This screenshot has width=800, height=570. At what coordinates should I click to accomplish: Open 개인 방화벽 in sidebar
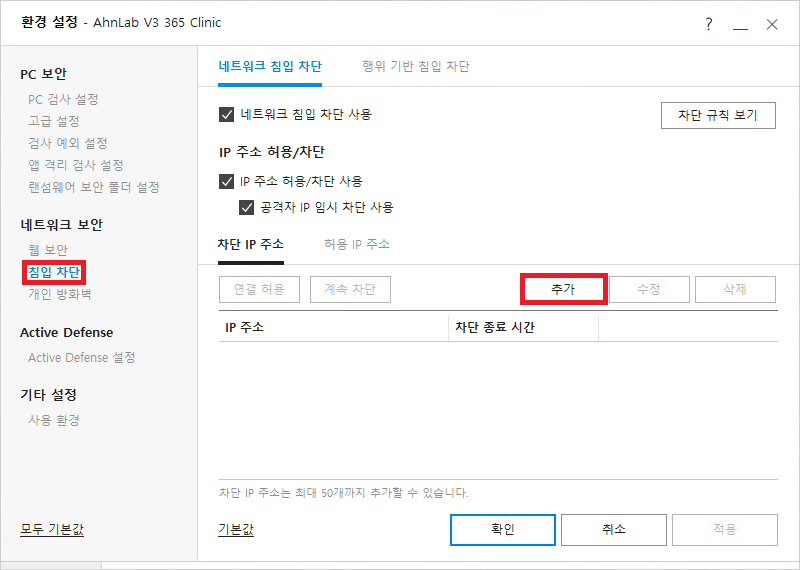(x=60, y=294)
